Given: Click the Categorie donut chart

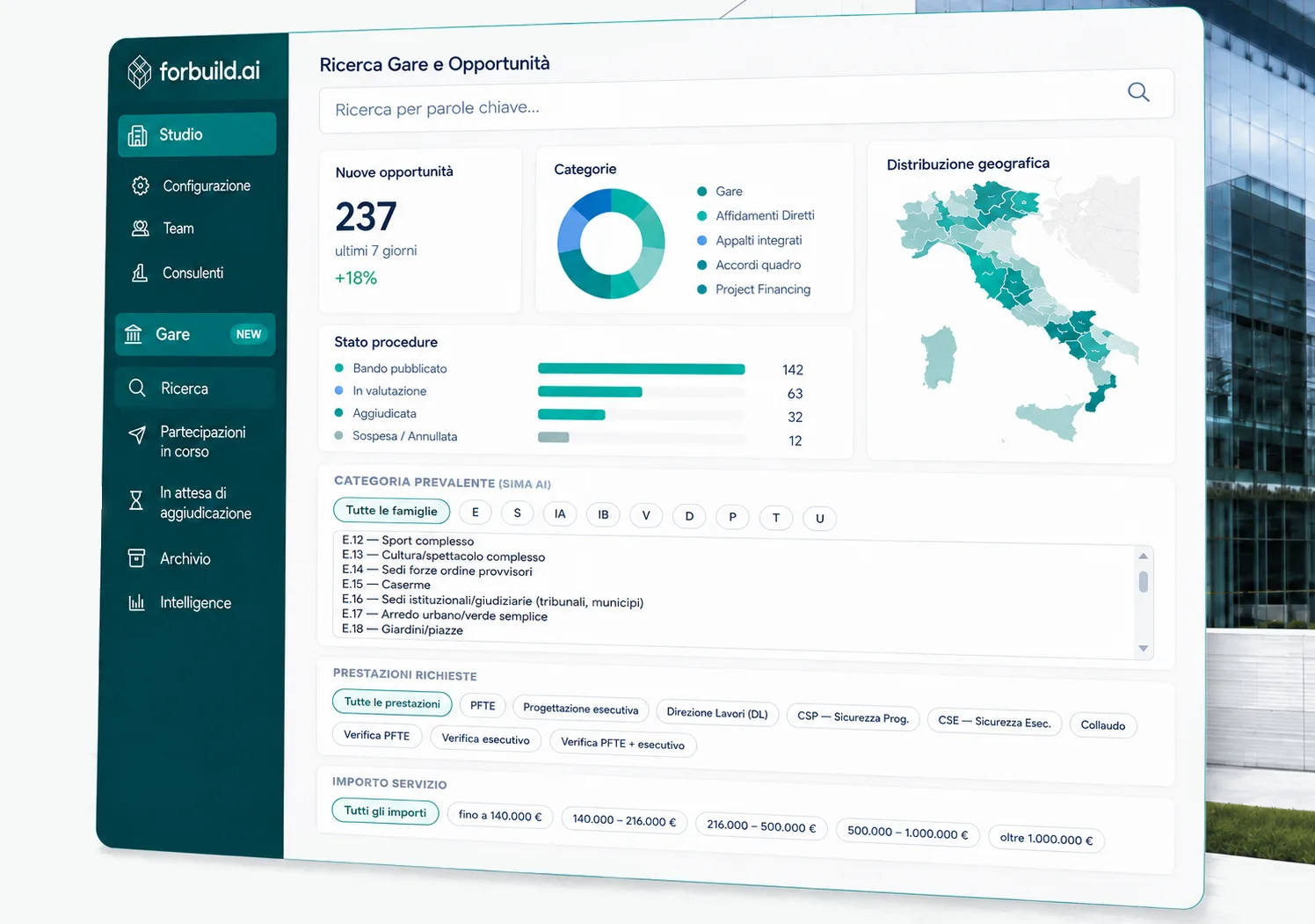Looking at the screenshot, I should (x=611, y=244).
